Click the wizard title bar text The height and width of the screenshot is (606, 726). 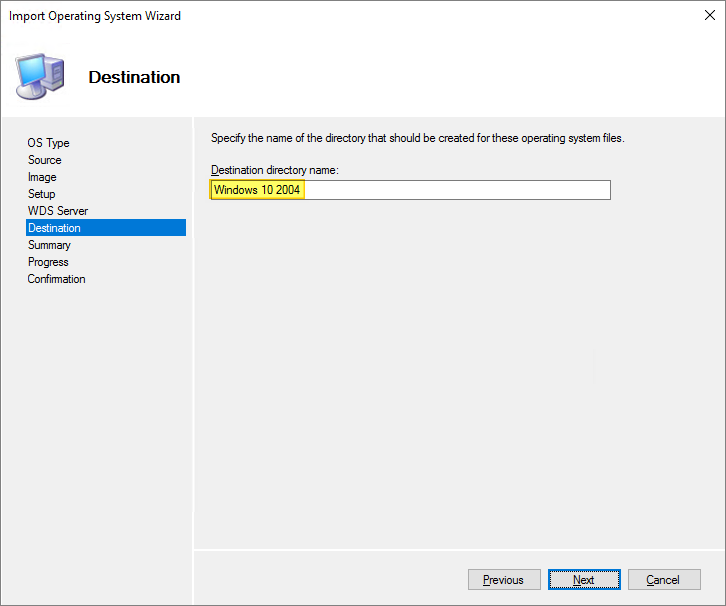pyautogui.click(x=95, y=17)
